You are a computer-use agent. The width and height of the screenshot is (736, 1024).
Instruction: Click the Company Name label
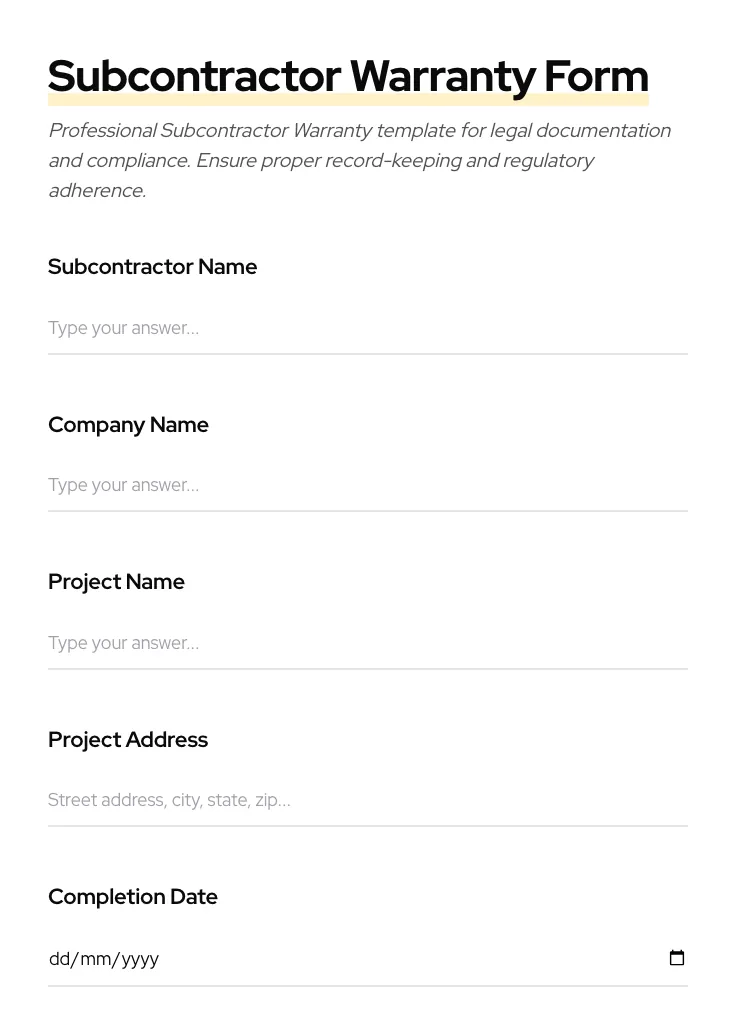pyautogui.click(x=128, y=425)
